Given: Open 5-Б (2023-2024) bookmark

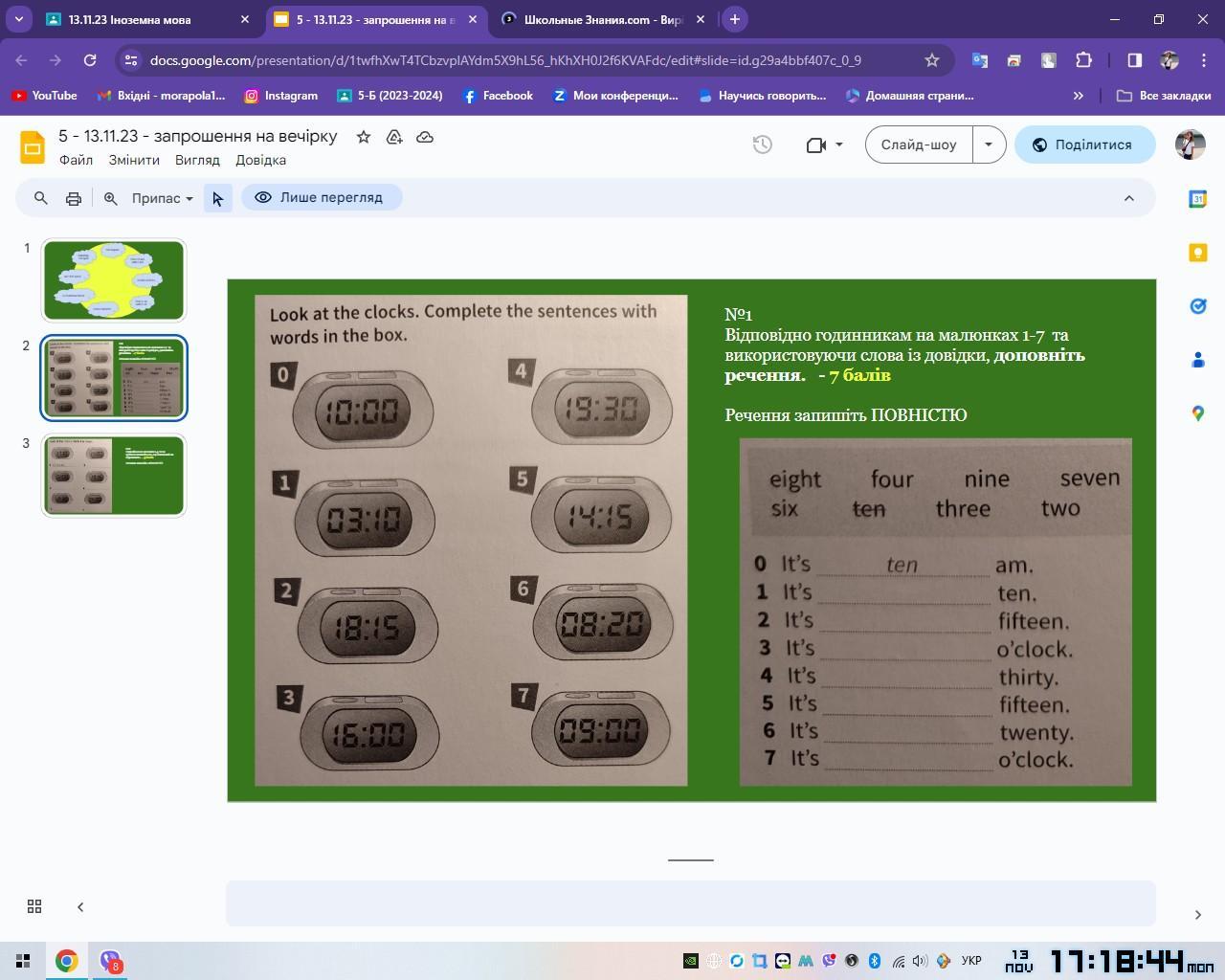Looking at the screenshot, I should (390, 96).
